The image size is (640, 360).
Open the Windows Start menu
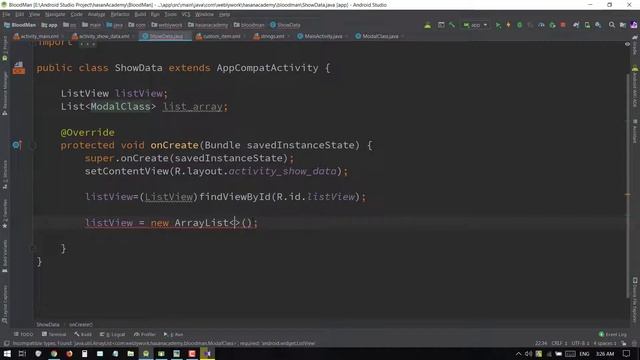pyautogui.click(x=7, y=354)
